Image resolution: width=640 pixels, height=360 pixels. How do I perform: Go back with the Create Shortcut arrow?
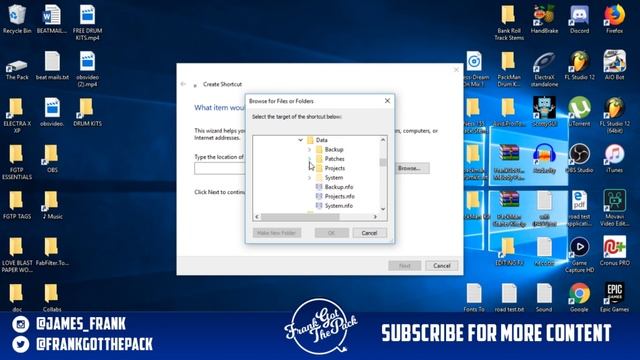pos(183,84)
